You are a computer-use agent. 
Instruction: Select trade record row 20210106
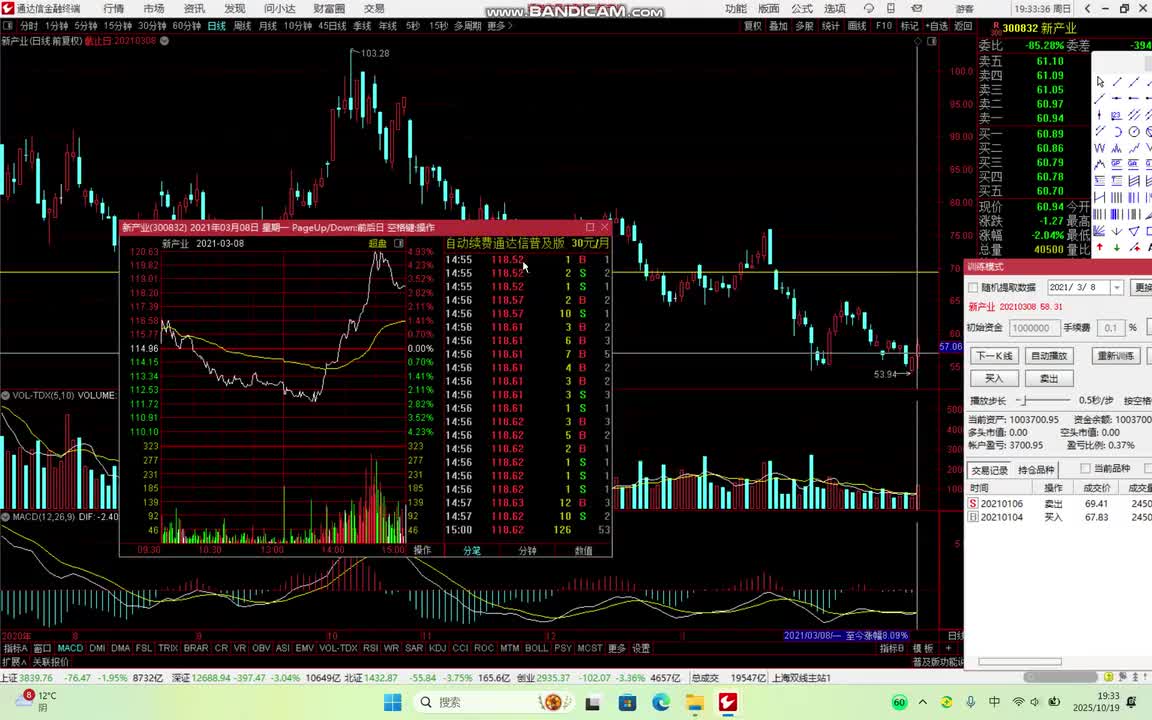tap(1059, 503)
